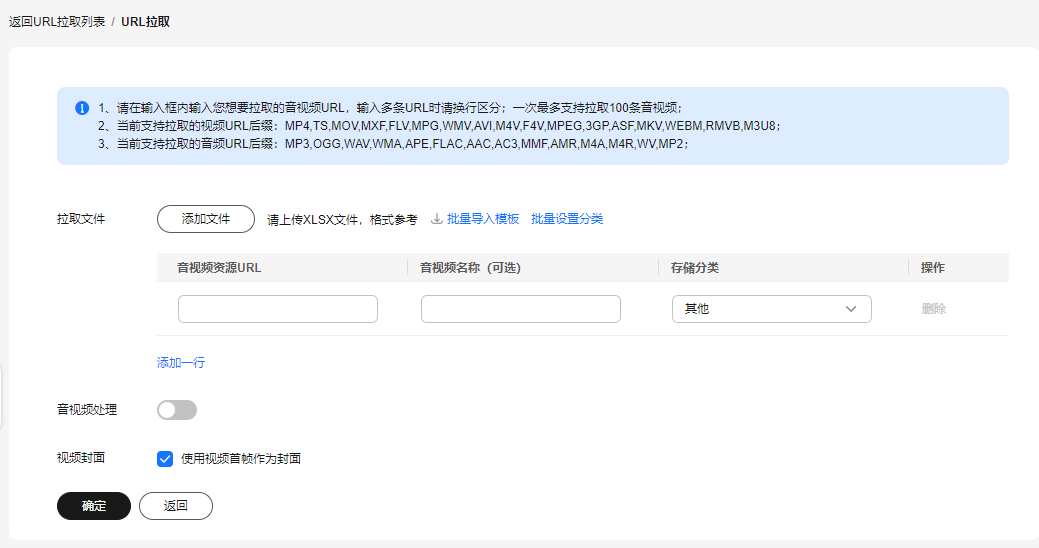Open the 批量导入模板 link
This screenshot has height=548, width=1039.
click(482, 219)
